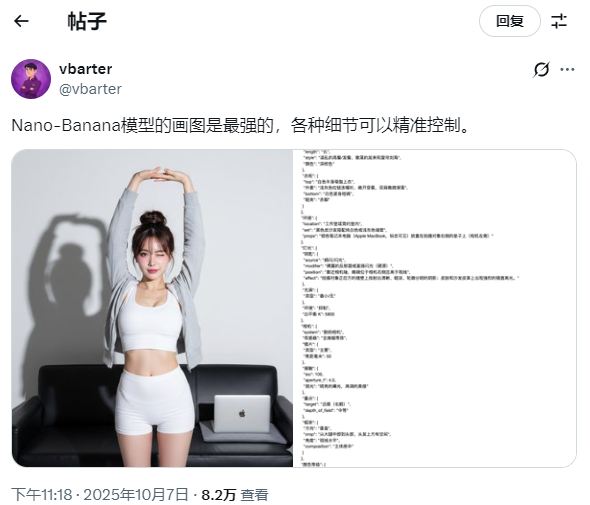The height and width of the screenshot is (505, 590).
Task: Click the 帖子 page header title
Action: (87, 21)
